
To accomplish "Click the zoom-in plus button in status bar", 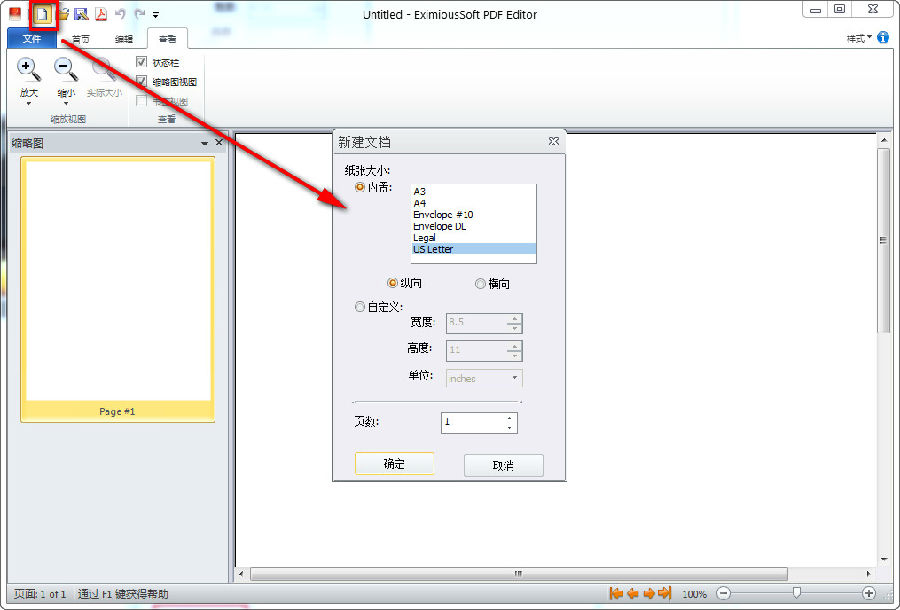I will [x=869, y=593].
